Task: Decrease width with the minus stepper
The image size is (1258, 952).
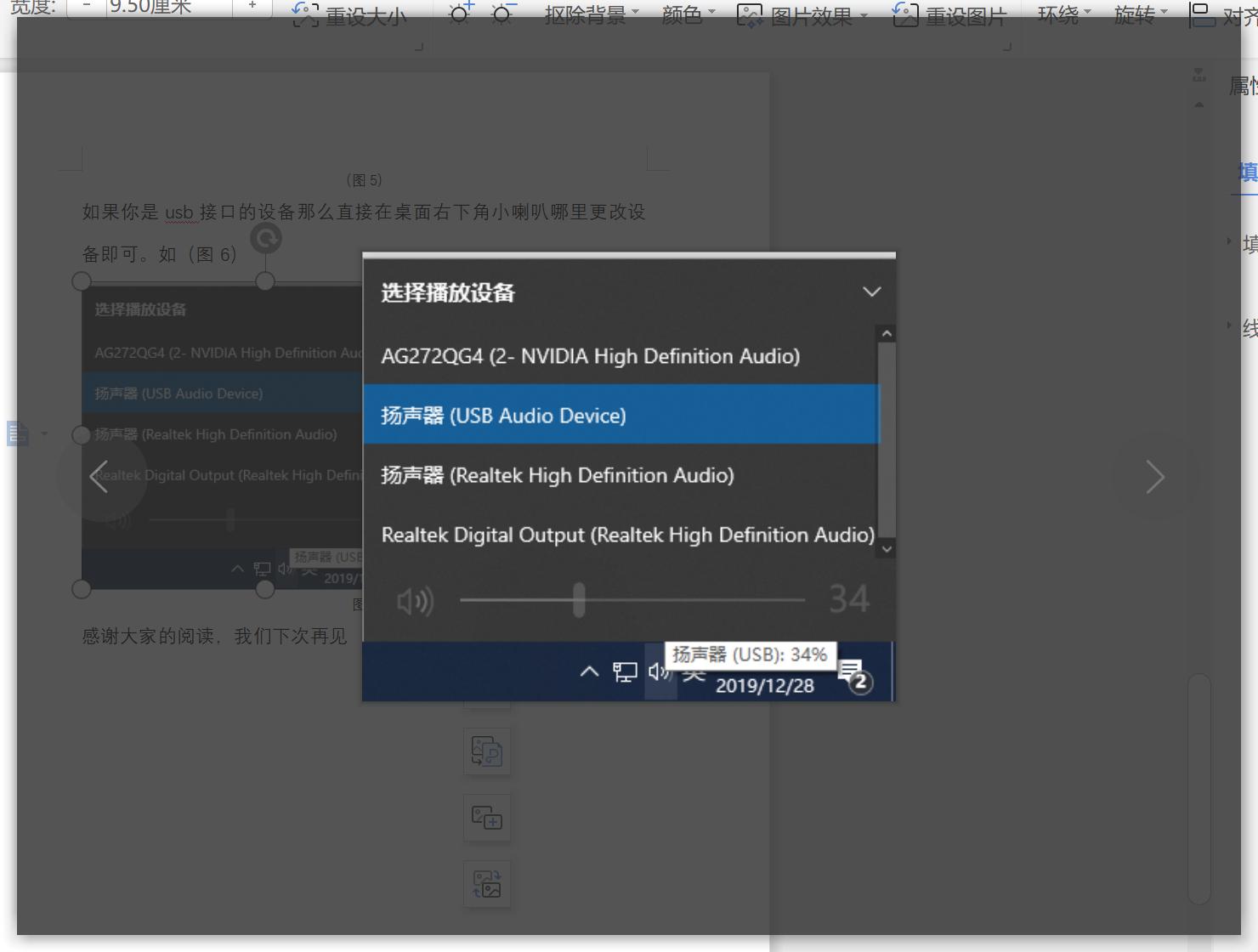Action: (87, 6)
